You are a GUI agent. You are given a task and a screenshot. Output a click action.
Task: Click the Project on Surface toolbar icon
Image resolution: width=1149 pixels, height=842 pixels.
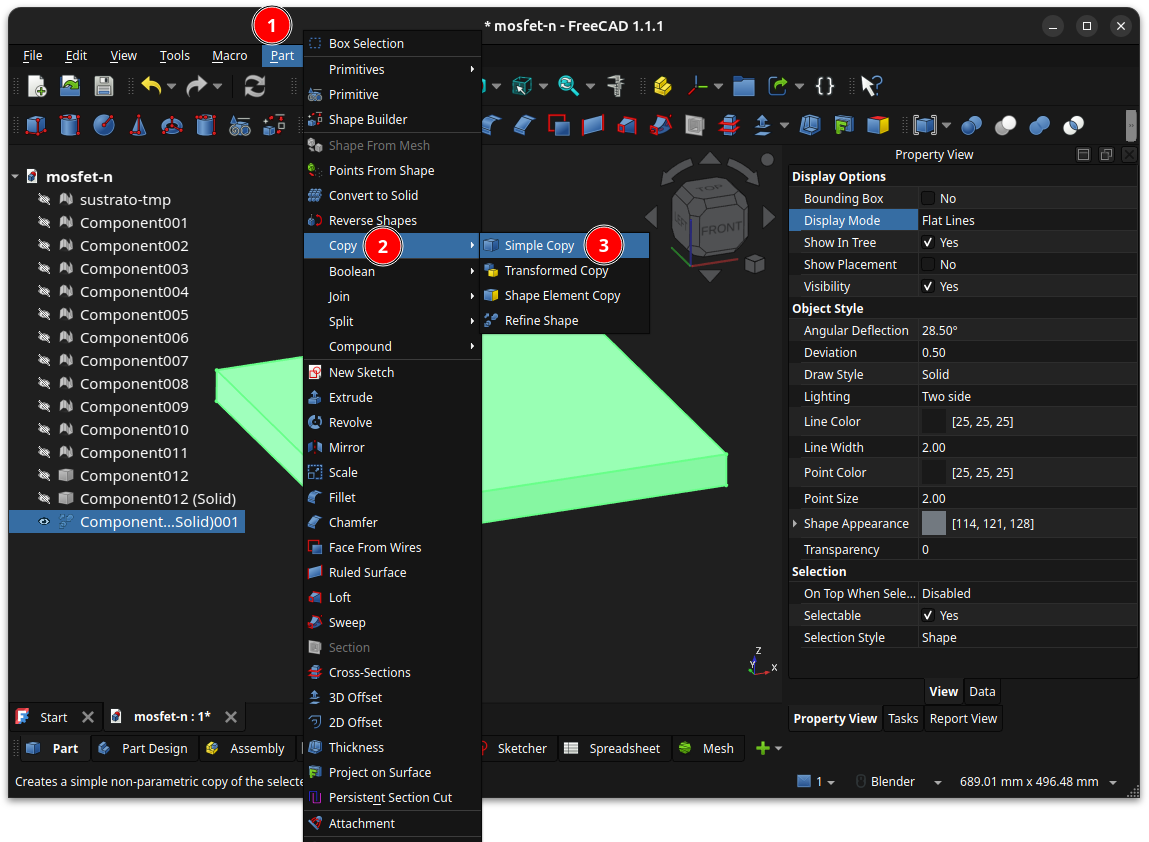point(843,125)
